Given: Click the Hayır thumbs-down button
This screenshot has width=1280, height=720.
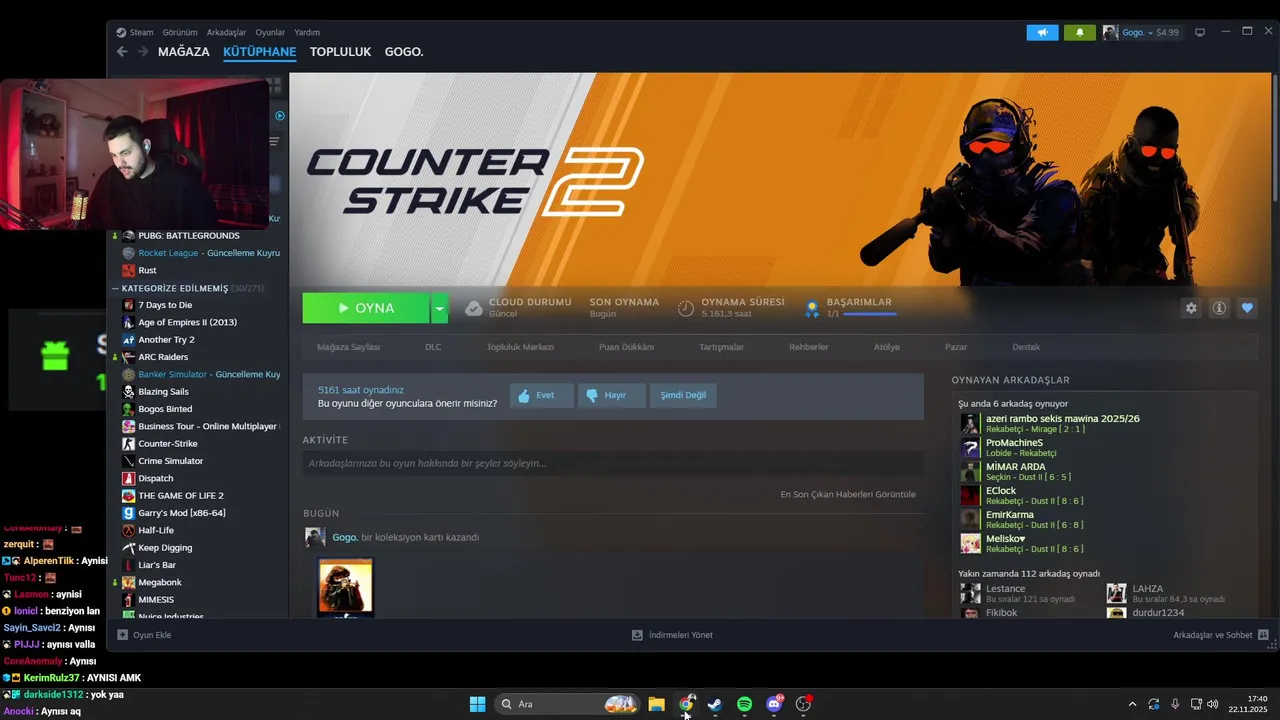Looking at the screenshot, I should click(611, 395).
